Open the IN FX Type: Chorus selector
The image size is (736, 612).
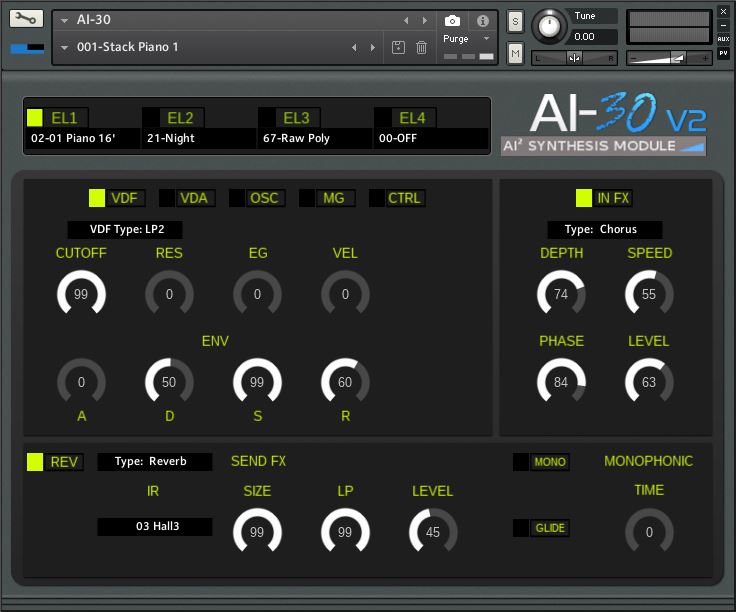(605, 230)
